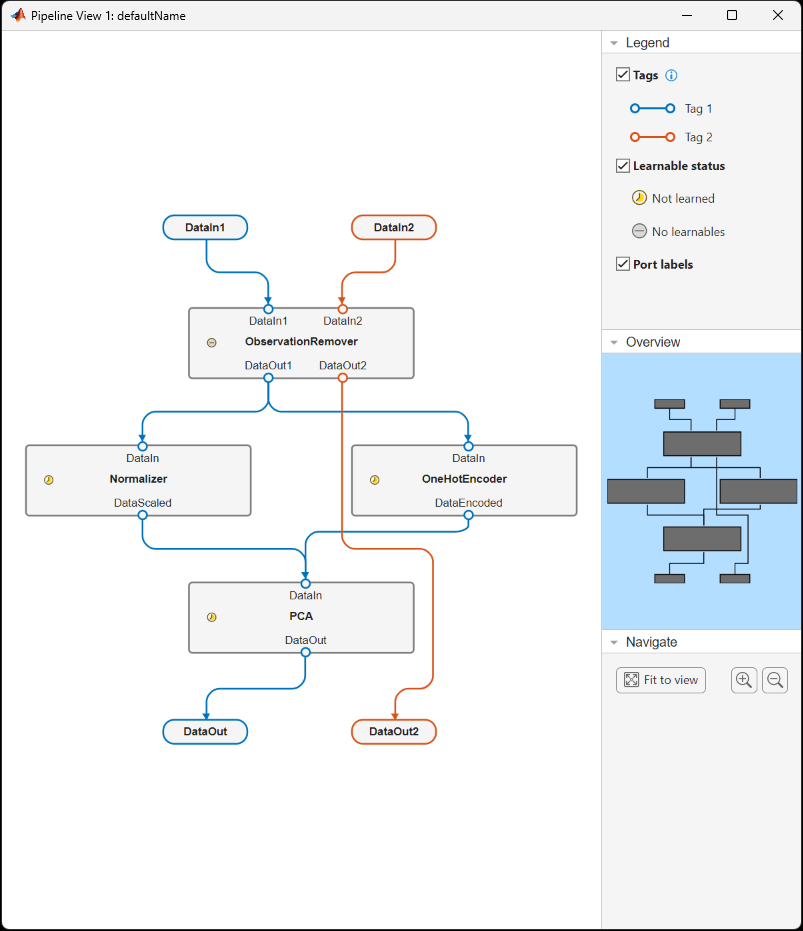Collapse the Navigate section
This screenshot has height=931, width=803.
click(x=613, y=642)
